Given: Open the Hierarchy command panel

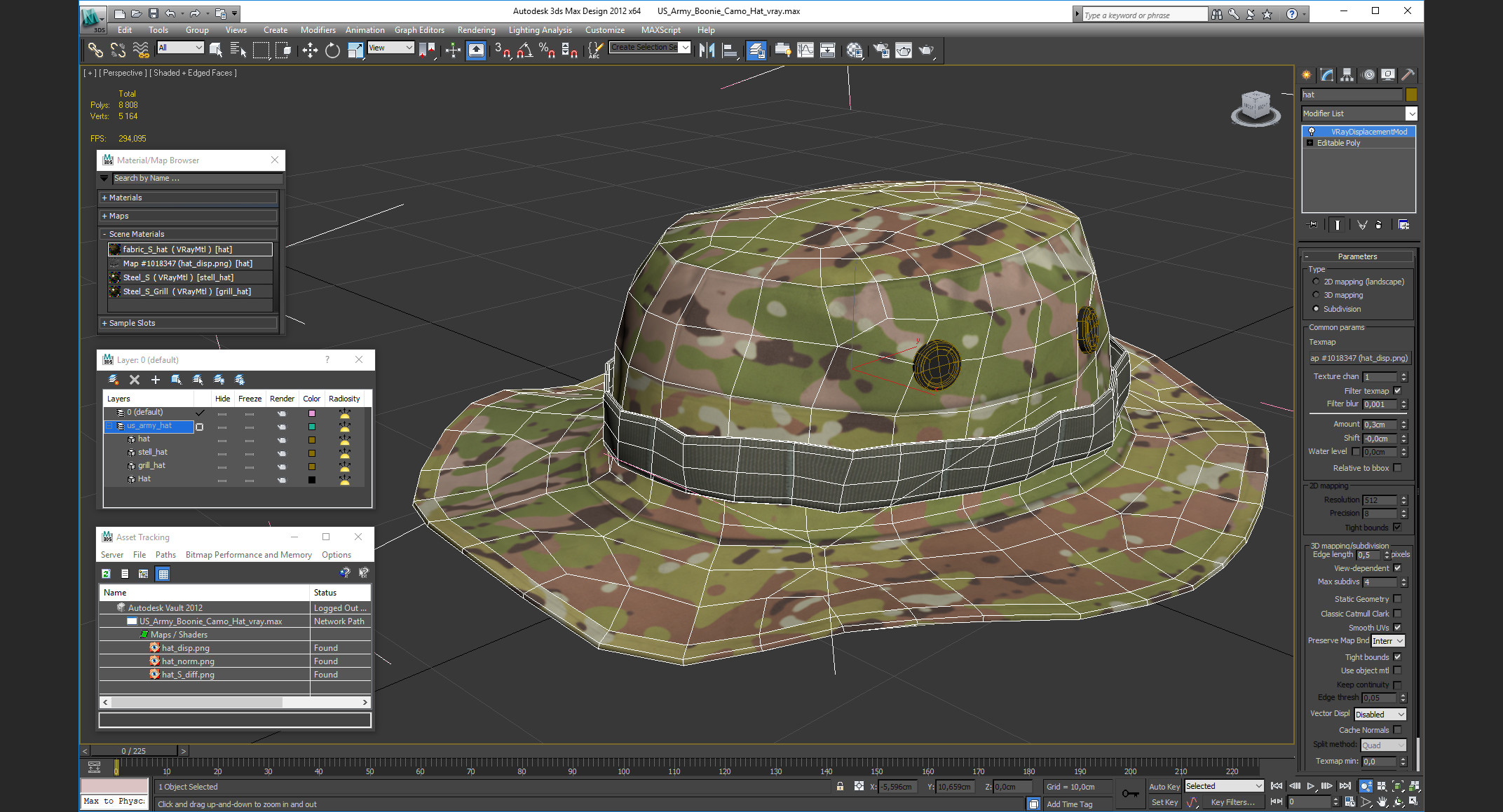Looking at the screenshot, I should click(x=1347, y=75).
